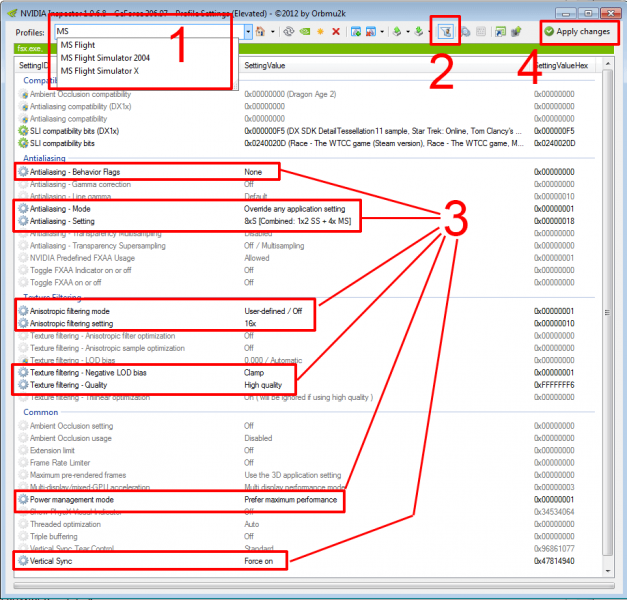Select the Override any application setting value
The width and height of the screenshot is (627, 600).
tap(295, 208)
